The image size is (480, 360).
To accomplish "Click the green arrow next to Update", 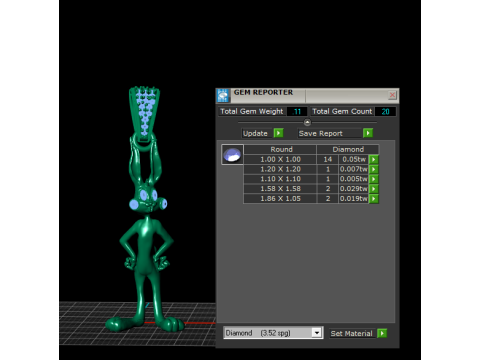I will [278, 133].
